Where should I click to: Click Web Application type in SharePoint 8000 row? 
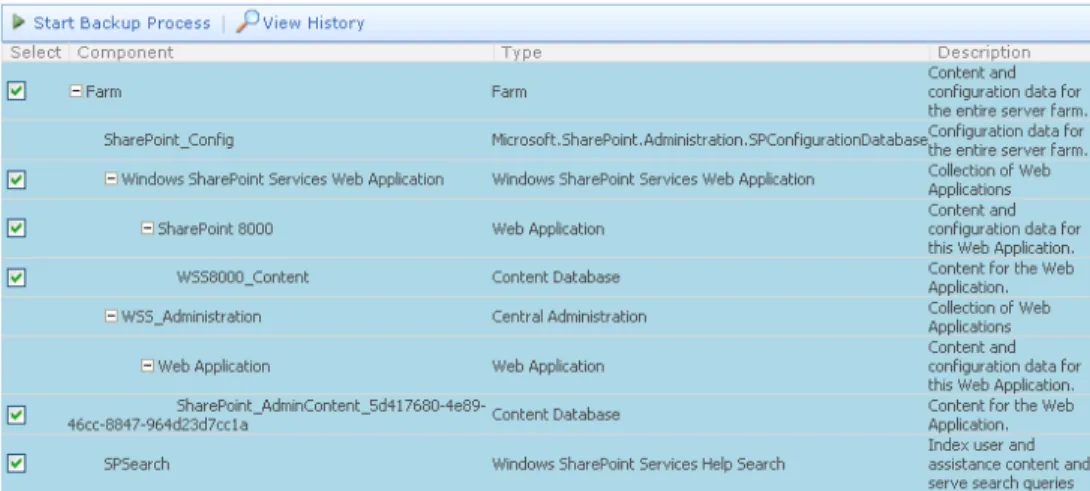[x=548, y=228]
